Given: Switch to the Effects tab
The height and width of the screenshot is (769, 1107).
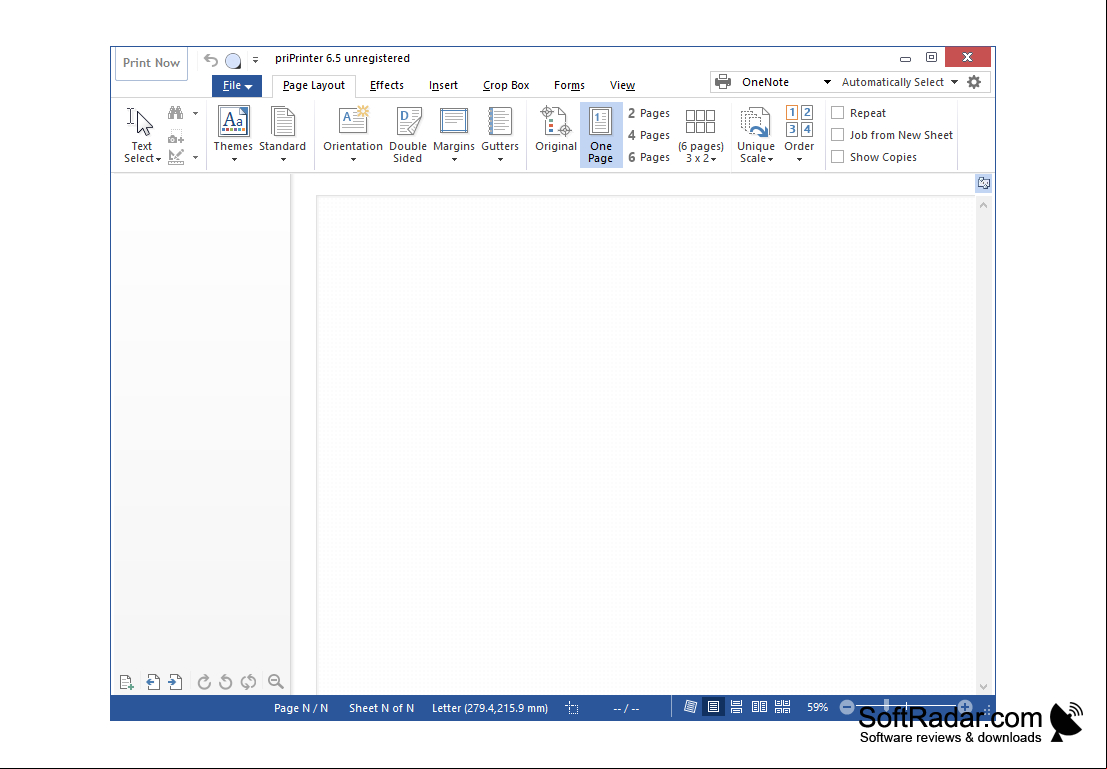Looking at the screenshot, I should [387, 85].
